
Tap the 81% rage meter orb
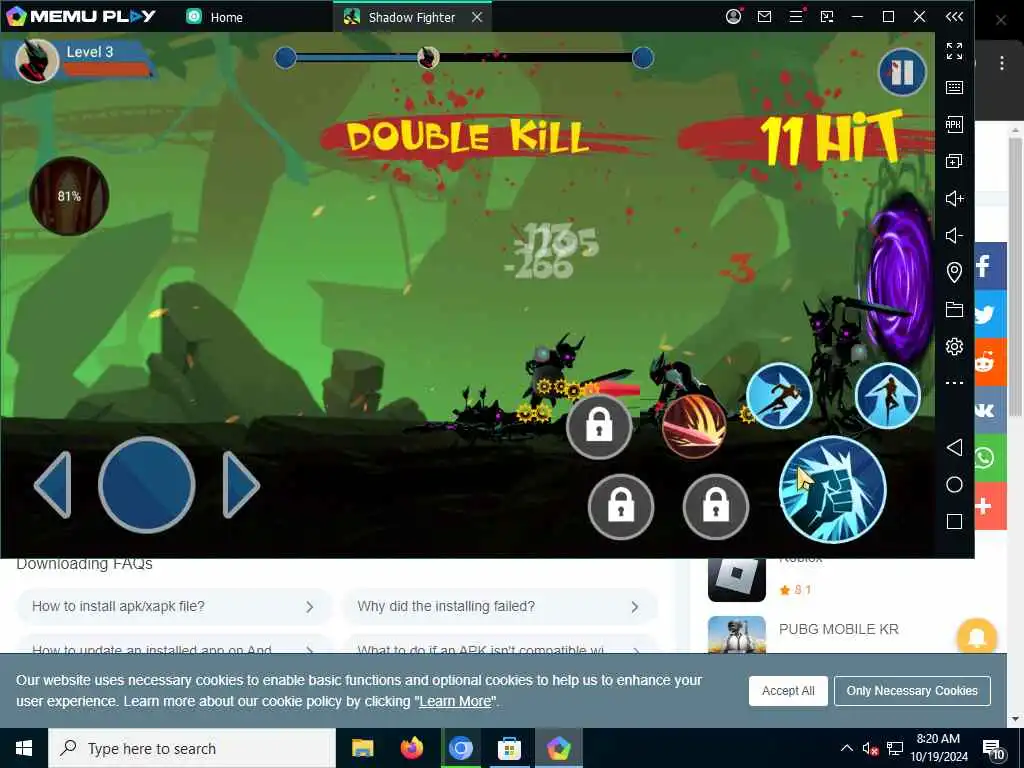pyautogui.click(x=69, y=196)
